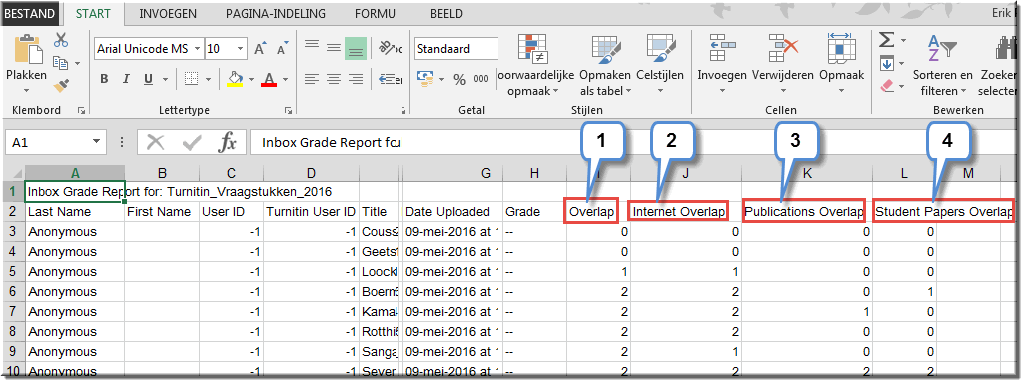Apply the red font color A
The width and height of the screenshot is (1025, 384).
(x=269, y=79)
